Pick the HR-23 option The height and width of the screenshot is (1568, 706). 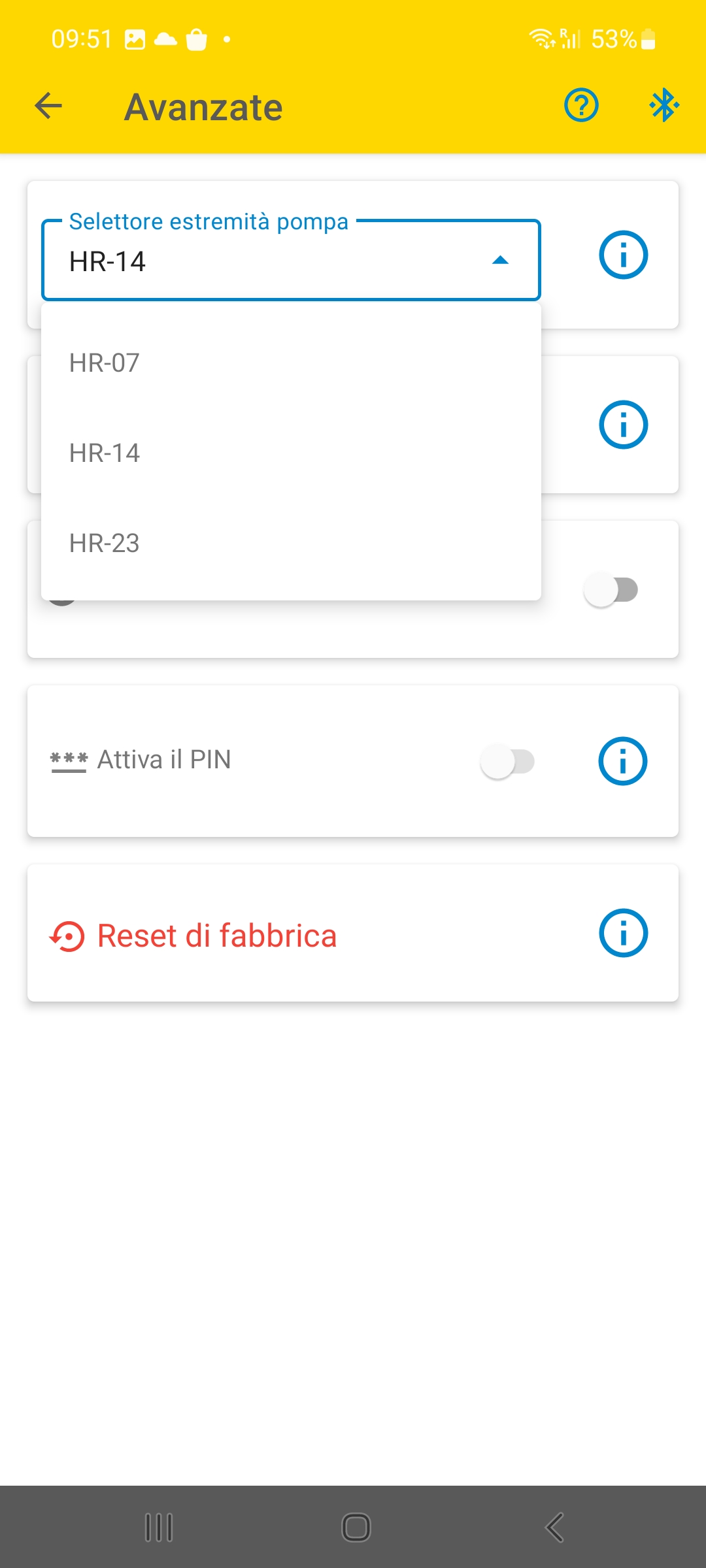point(291,543)
